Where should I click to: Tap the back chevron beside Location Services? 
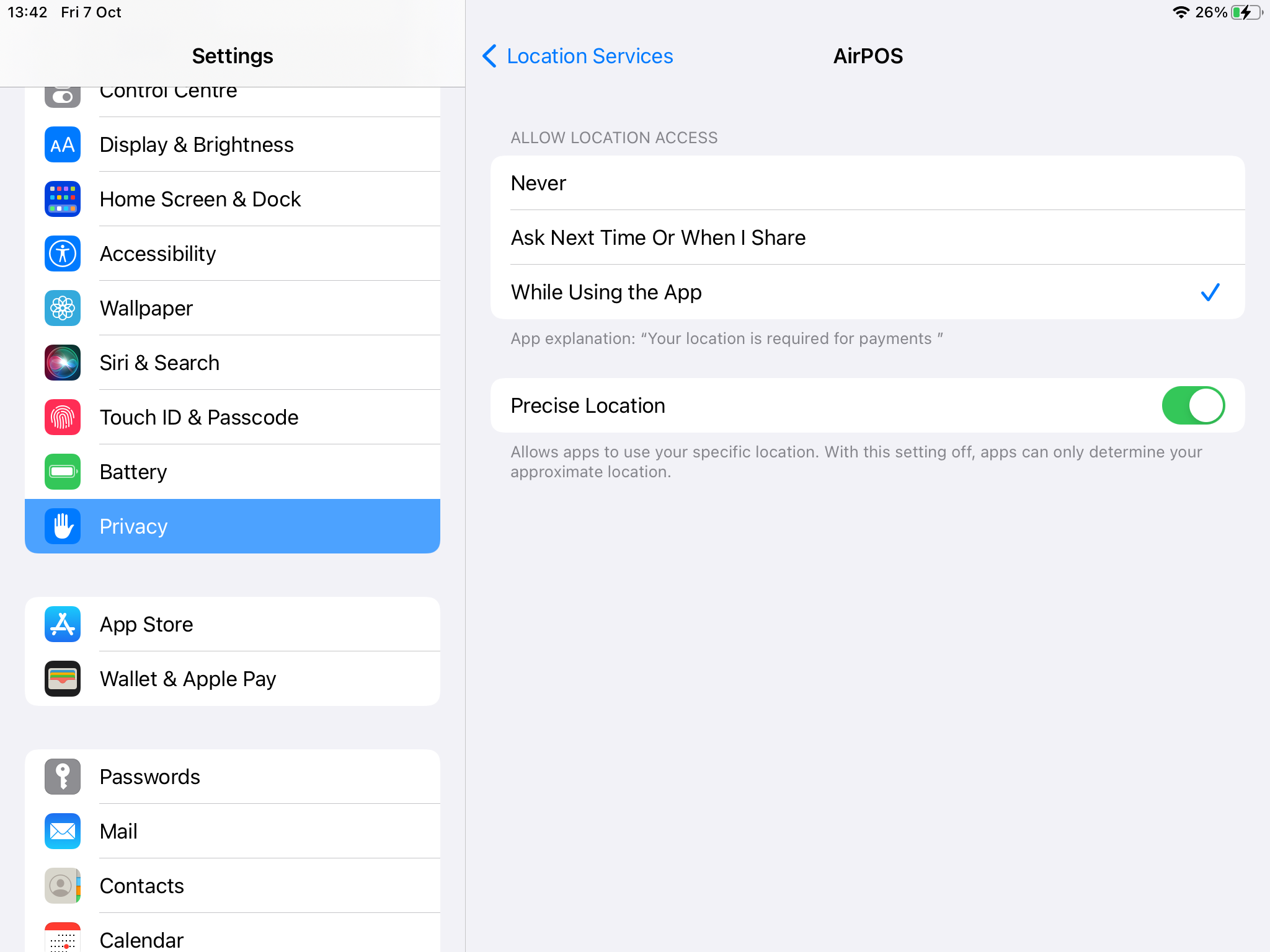coord(489,56)
